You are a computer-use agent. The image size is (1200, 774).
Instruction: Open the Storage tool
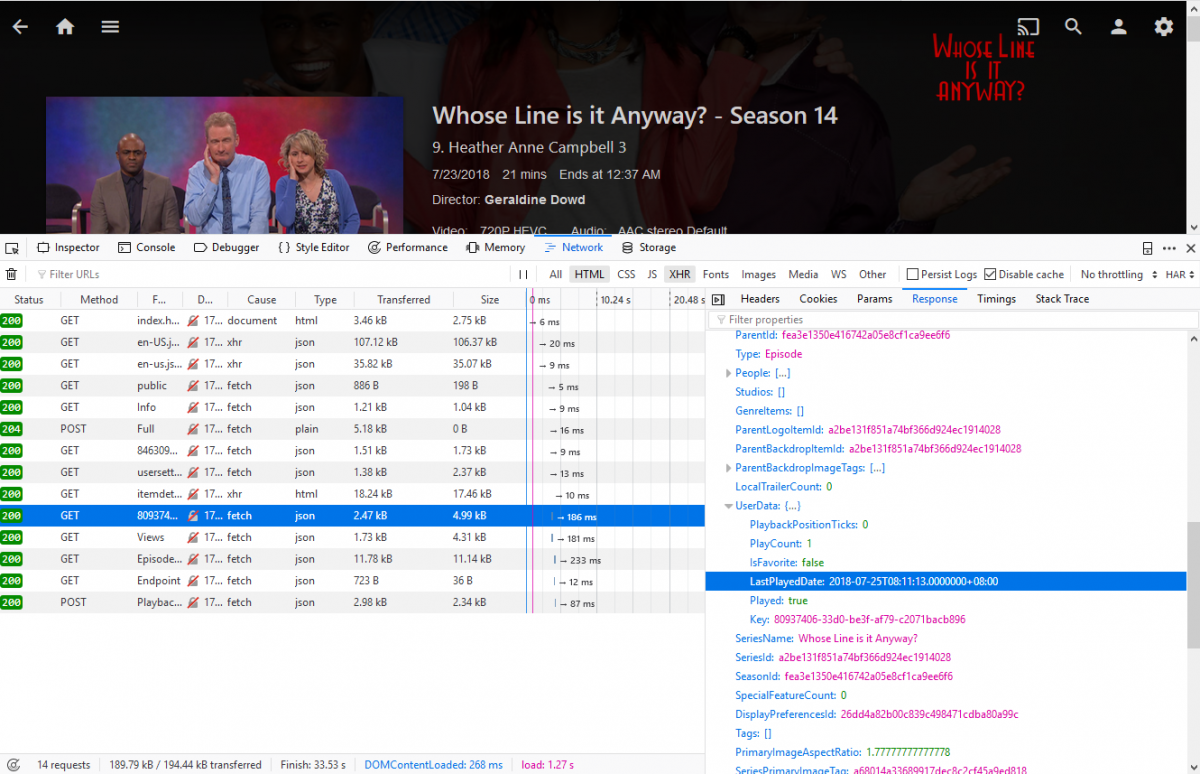[649, 248]
